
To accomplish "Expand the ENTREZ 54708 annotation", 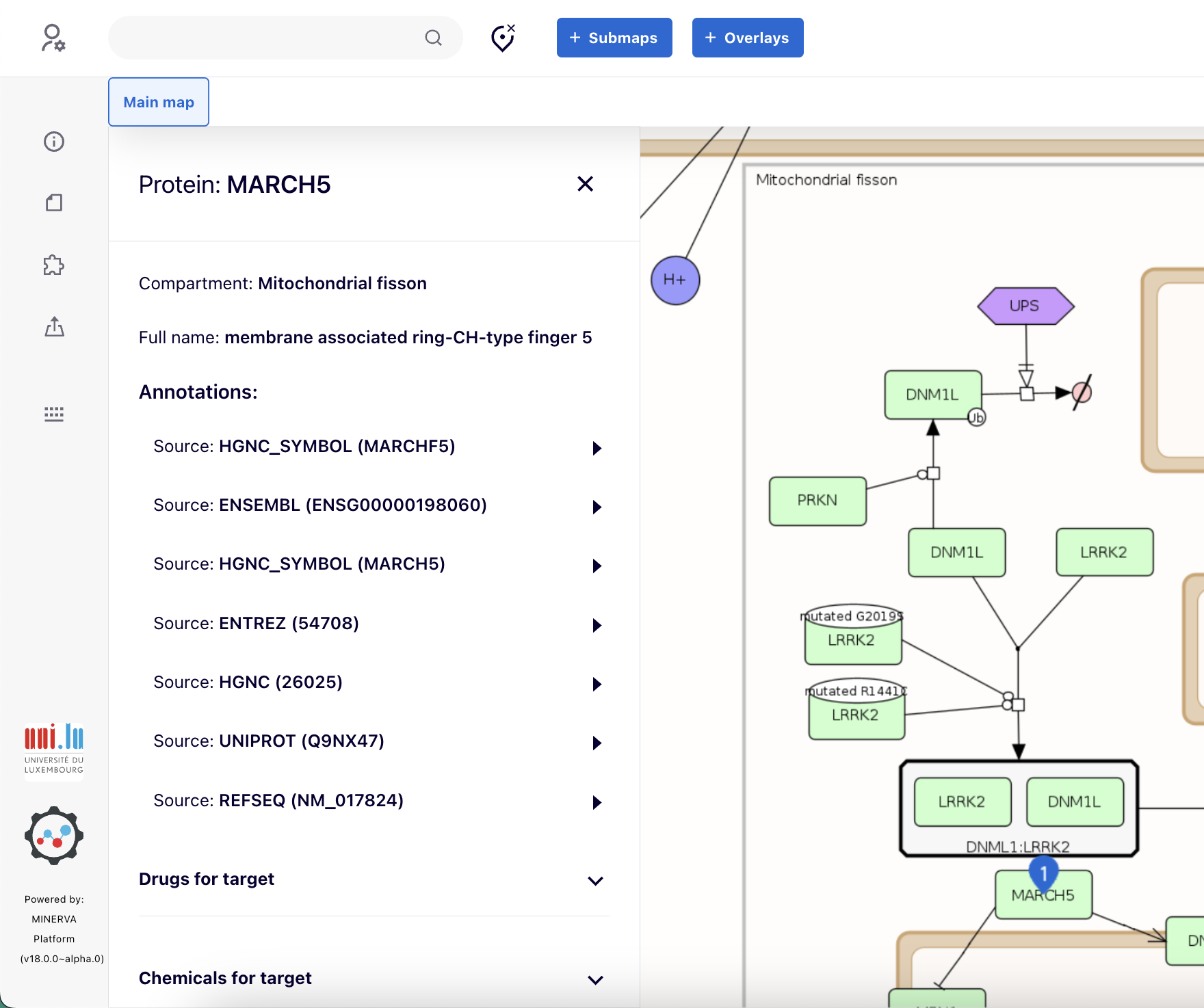I will pos(597,625).
